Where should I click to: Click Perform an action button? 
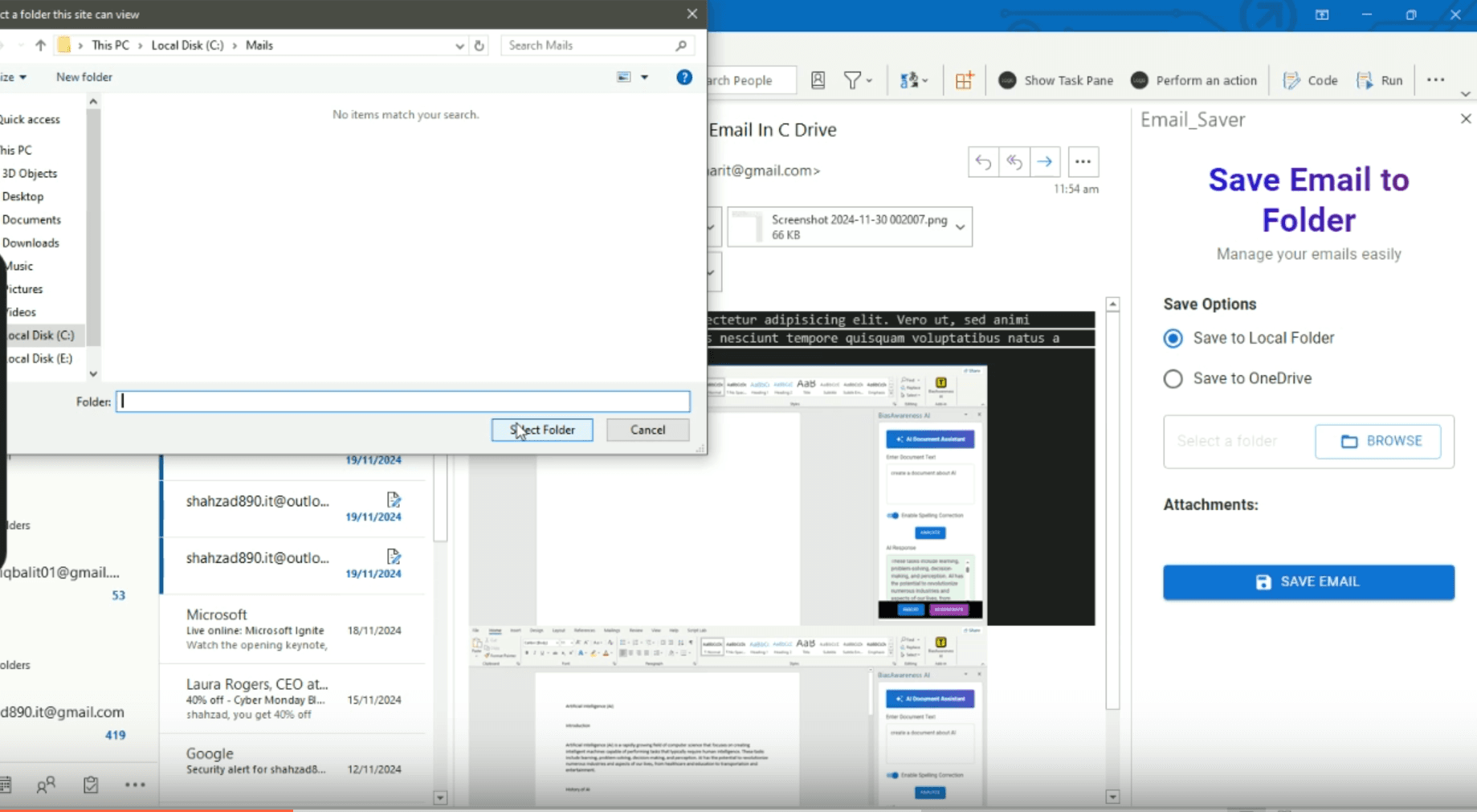(1193, 80)
